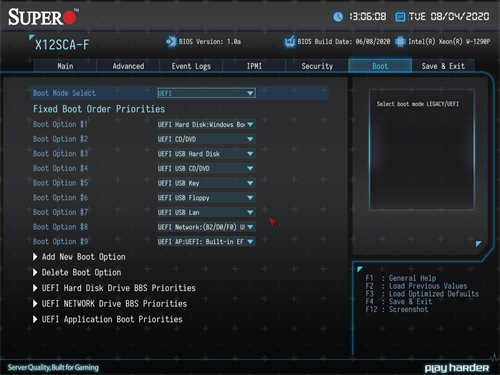Click the X12SCA-F model name
Viewport: 500px width, 375px height.
[62, 45]
